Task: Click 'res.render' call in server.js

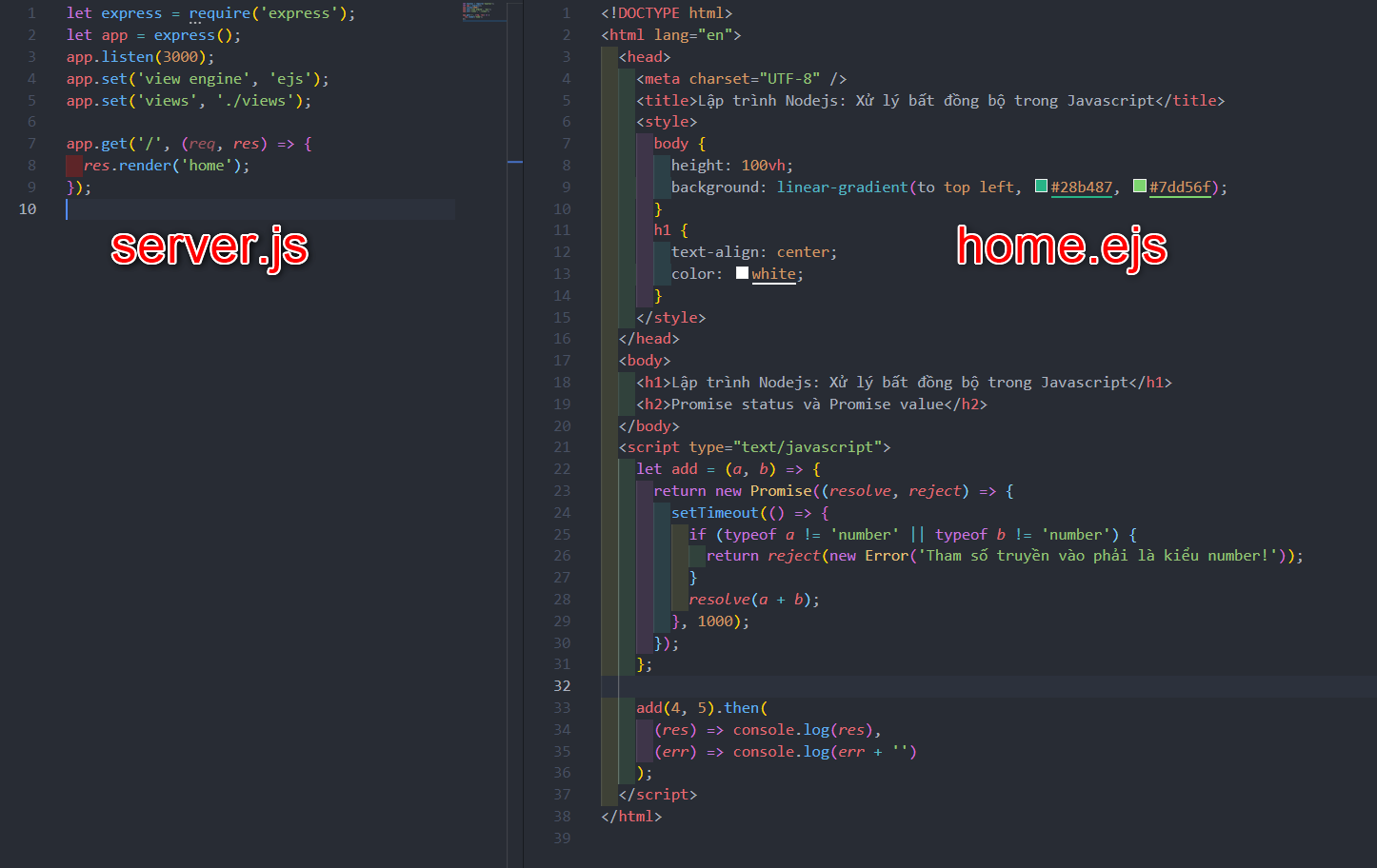Action: click(x=127, y=166)
